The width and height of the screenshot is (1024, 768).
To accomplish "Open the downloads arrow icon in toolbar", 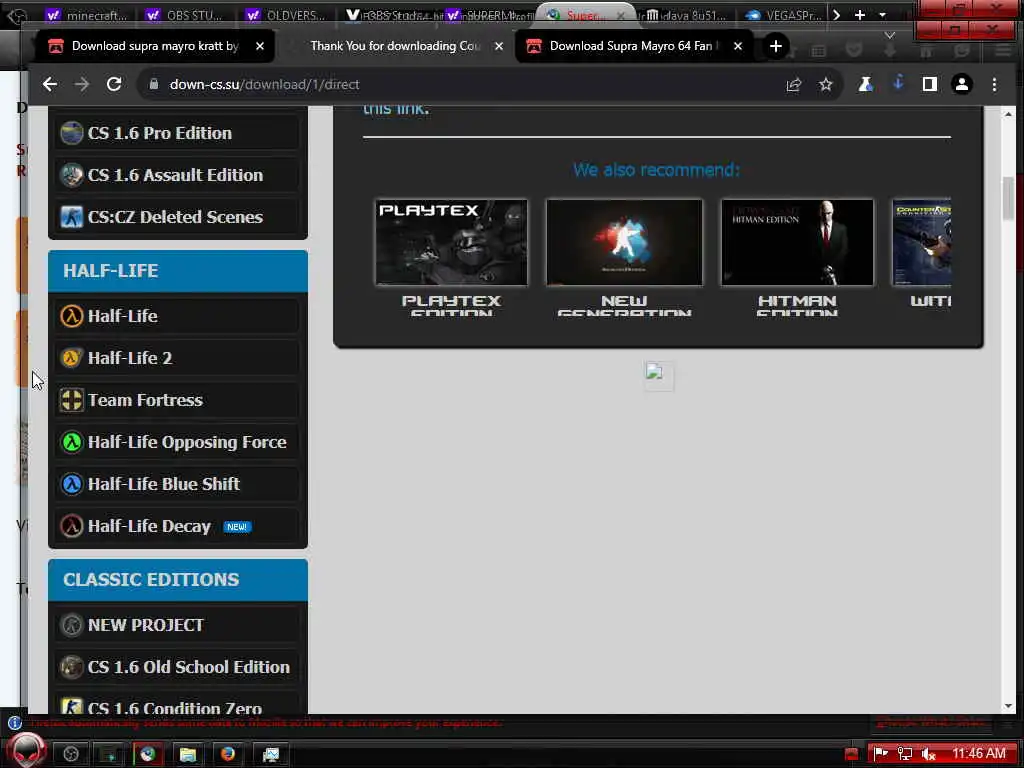I will pyautogui.click(x=898, y=83).
